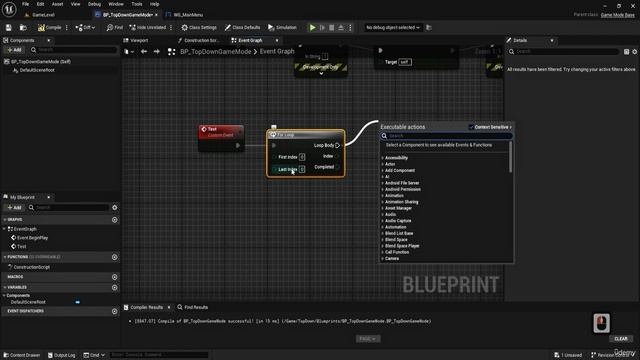Click BP_TopDownGameMode breadcrumb
Image resolution: width=640 pixels, height=360 pixels.
(216, 51)
